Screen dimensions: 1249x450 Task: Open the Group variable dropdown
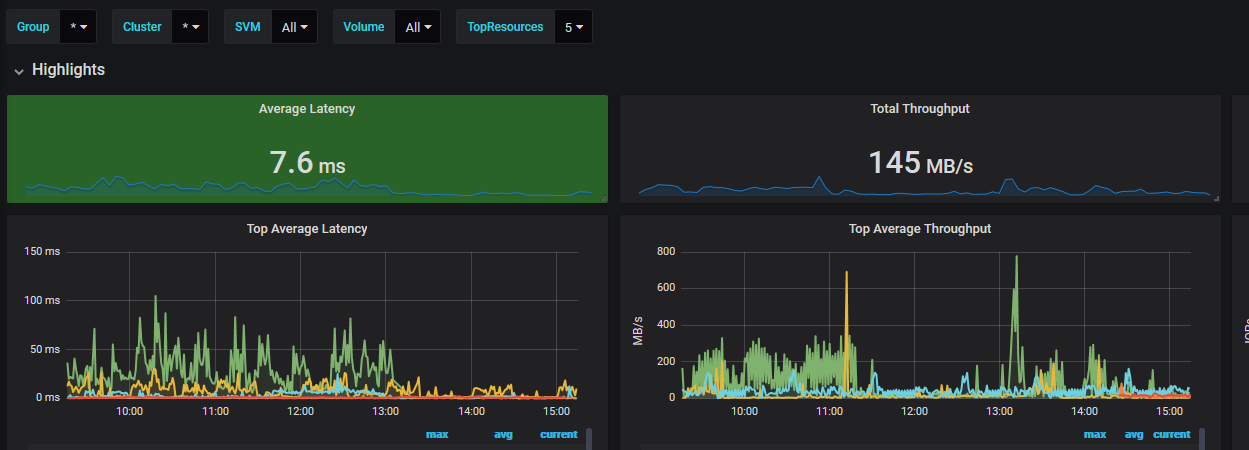[78, 27]
